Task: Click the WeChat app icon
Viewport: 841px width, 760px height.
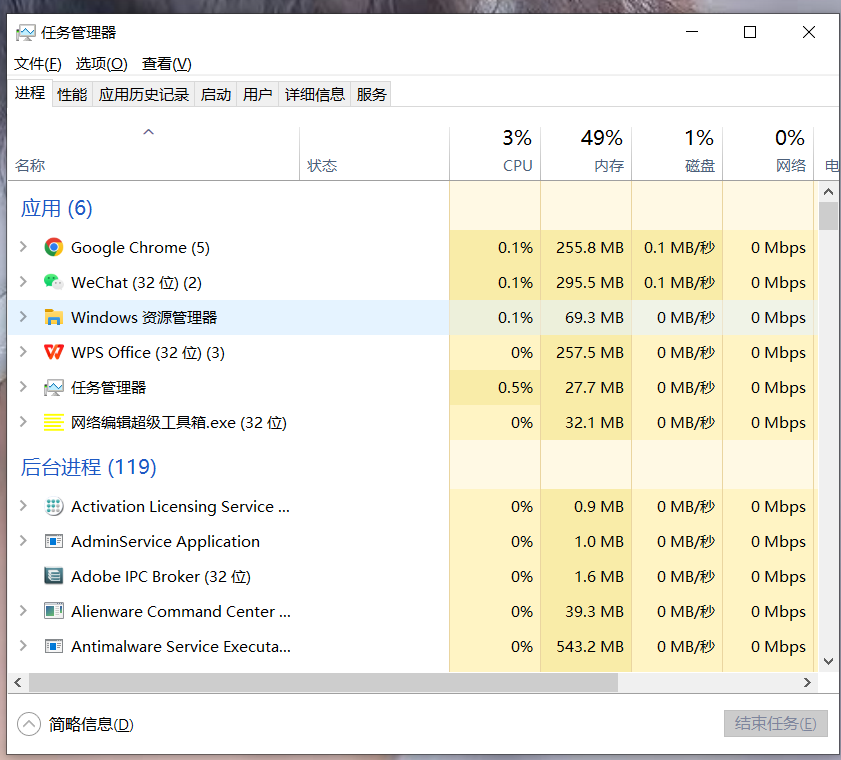Action: (54, 282)
